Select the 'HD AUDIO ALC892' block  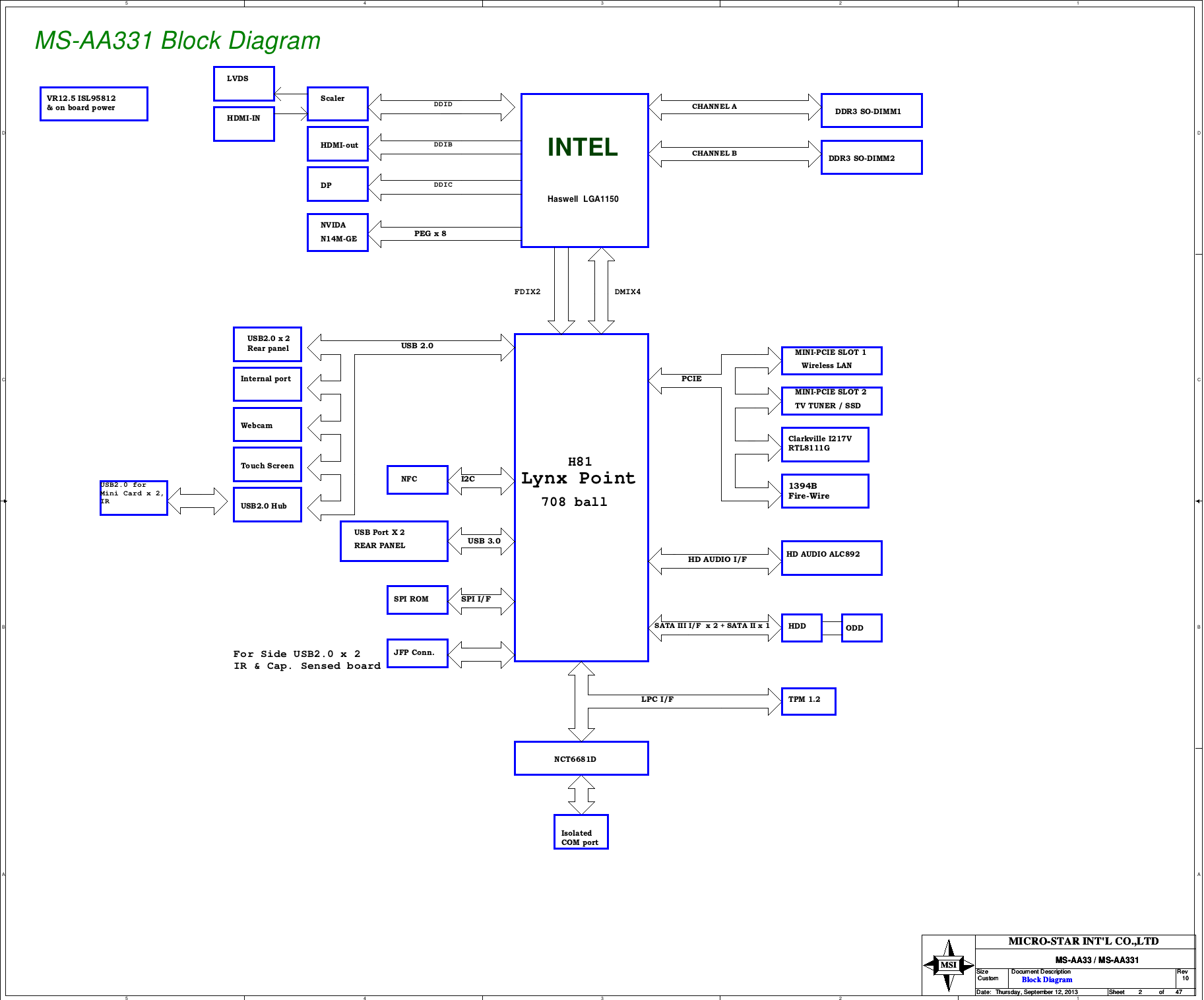tap(831, 558)
